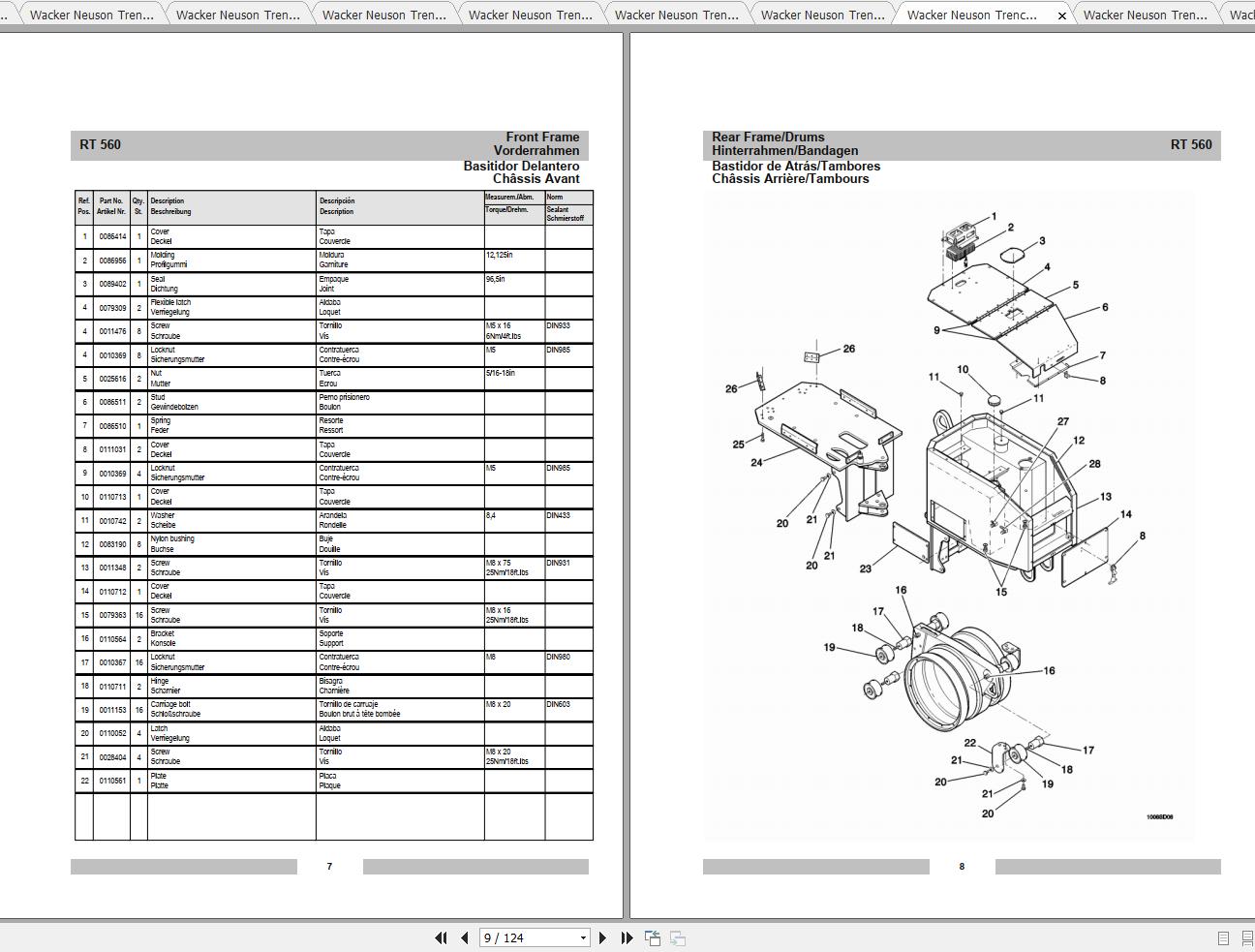Open the page number dropdown list
This screenshot has height=952, width=1255.
[x=583, y=937]
